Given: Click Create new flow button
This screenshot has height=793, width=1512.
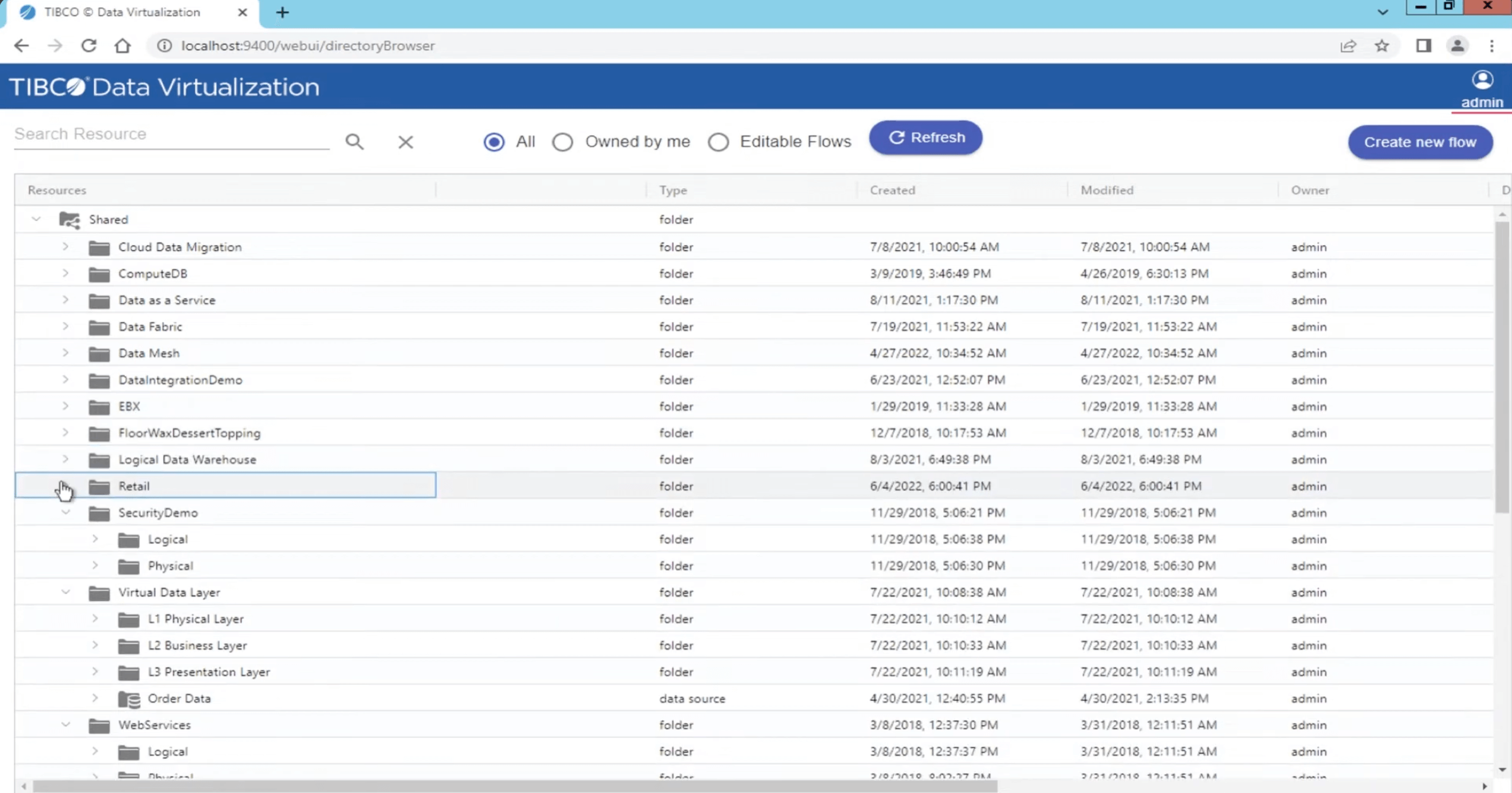Looking at the screenshot, I should 1420,142.
